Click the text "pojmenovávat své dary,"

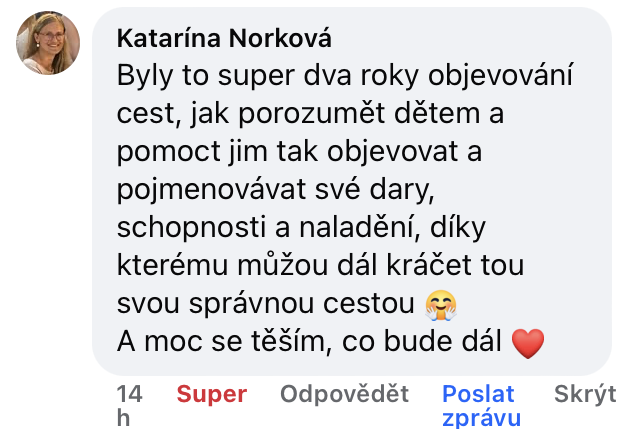click(276, 189)
